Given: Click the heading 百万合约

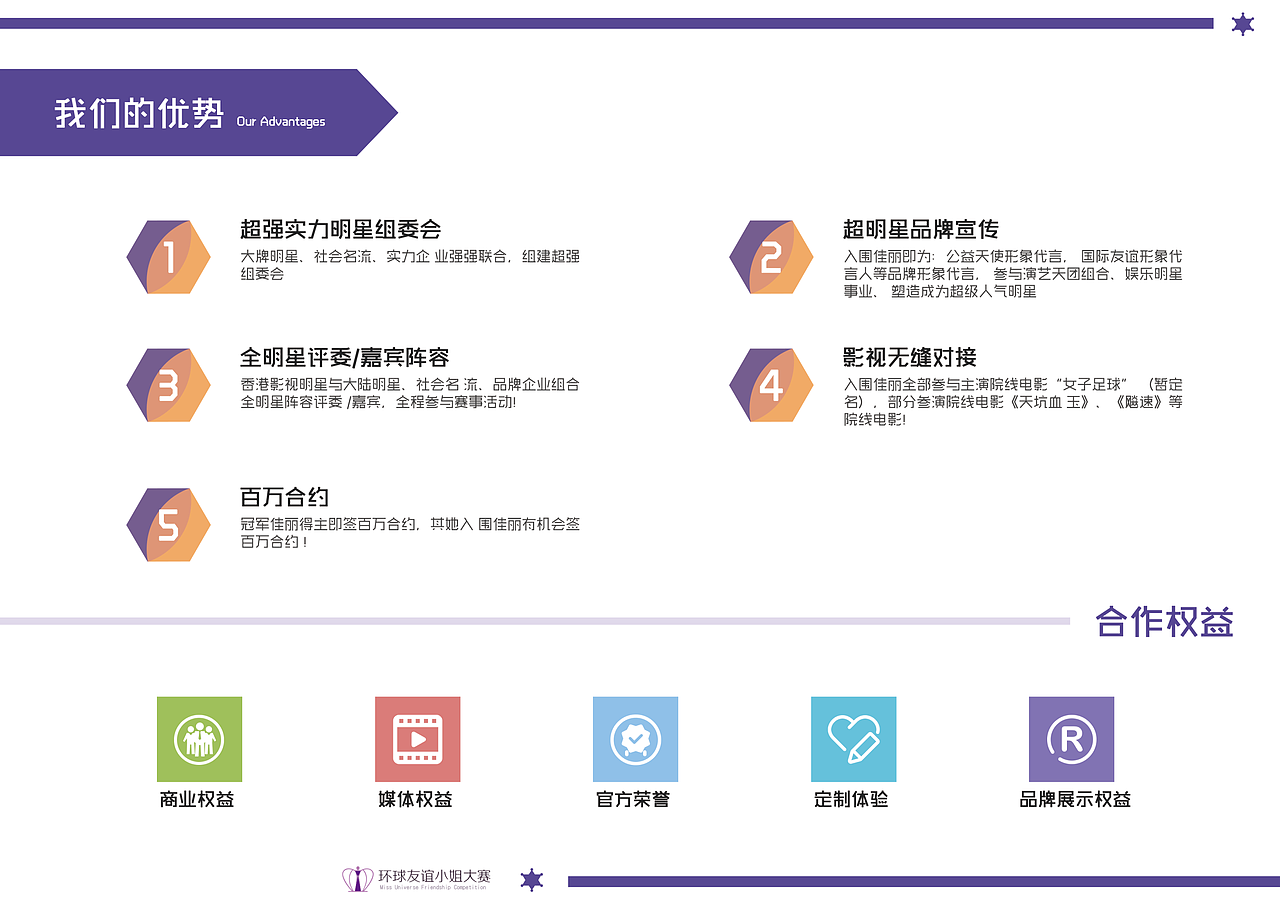Looking at the screenshot, I should tap(285, 497).
